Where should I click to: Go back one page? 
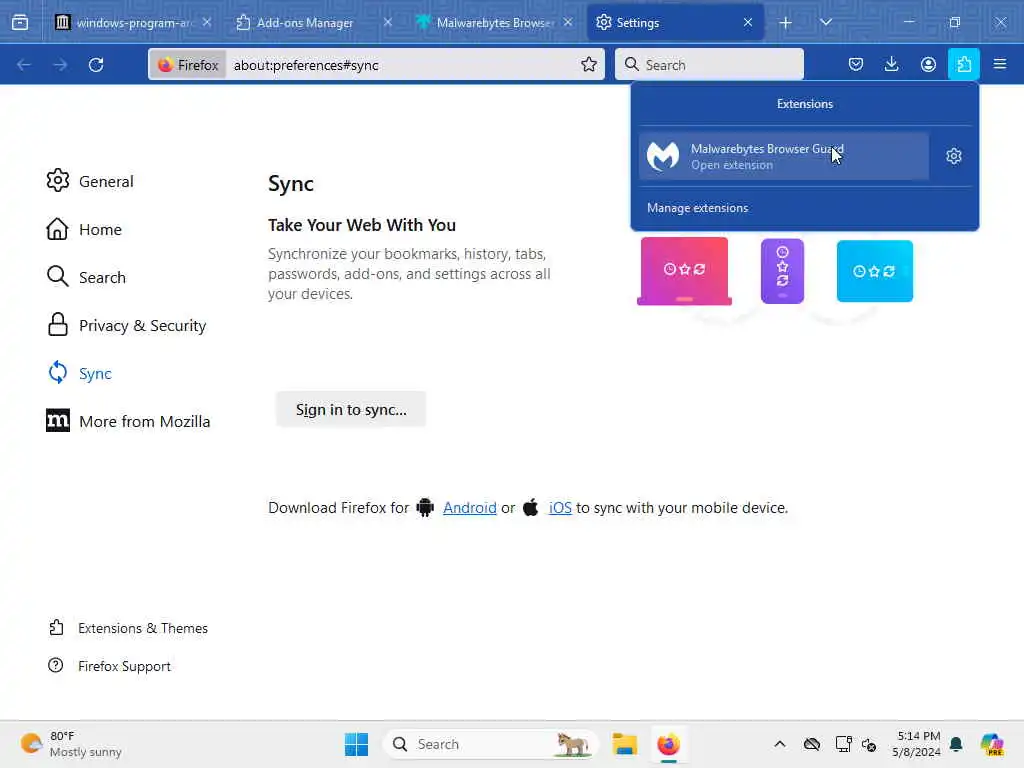pyautogui.click(x=24, y=65)
